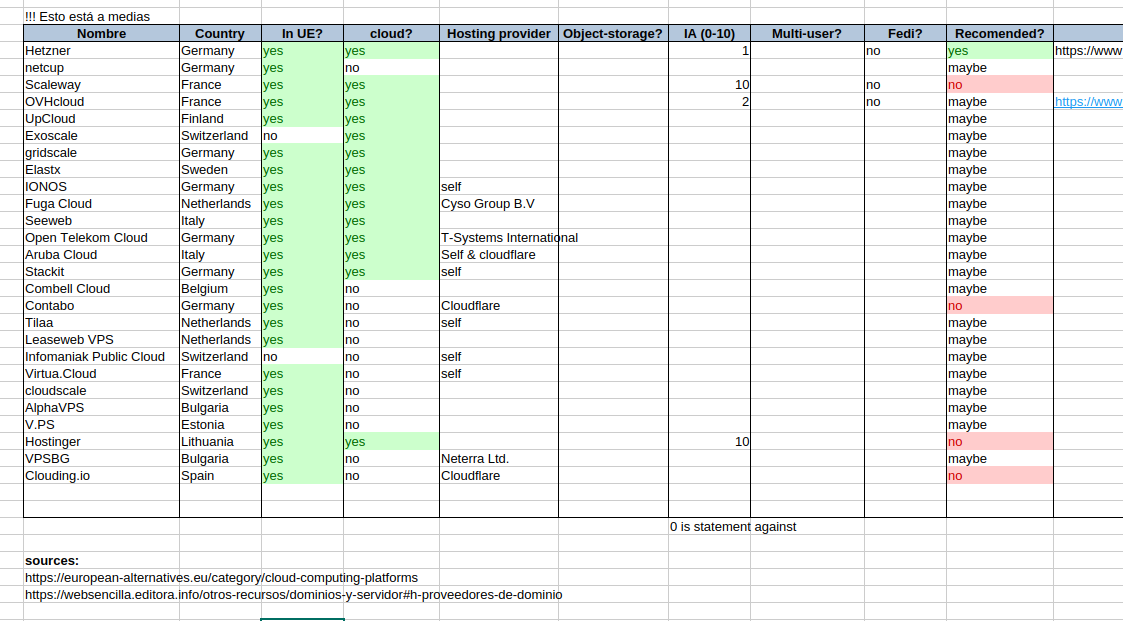1123x621 pixels.
Task: Select the 'Recomended?' header cell
Action: click(x=1000, y=34)
